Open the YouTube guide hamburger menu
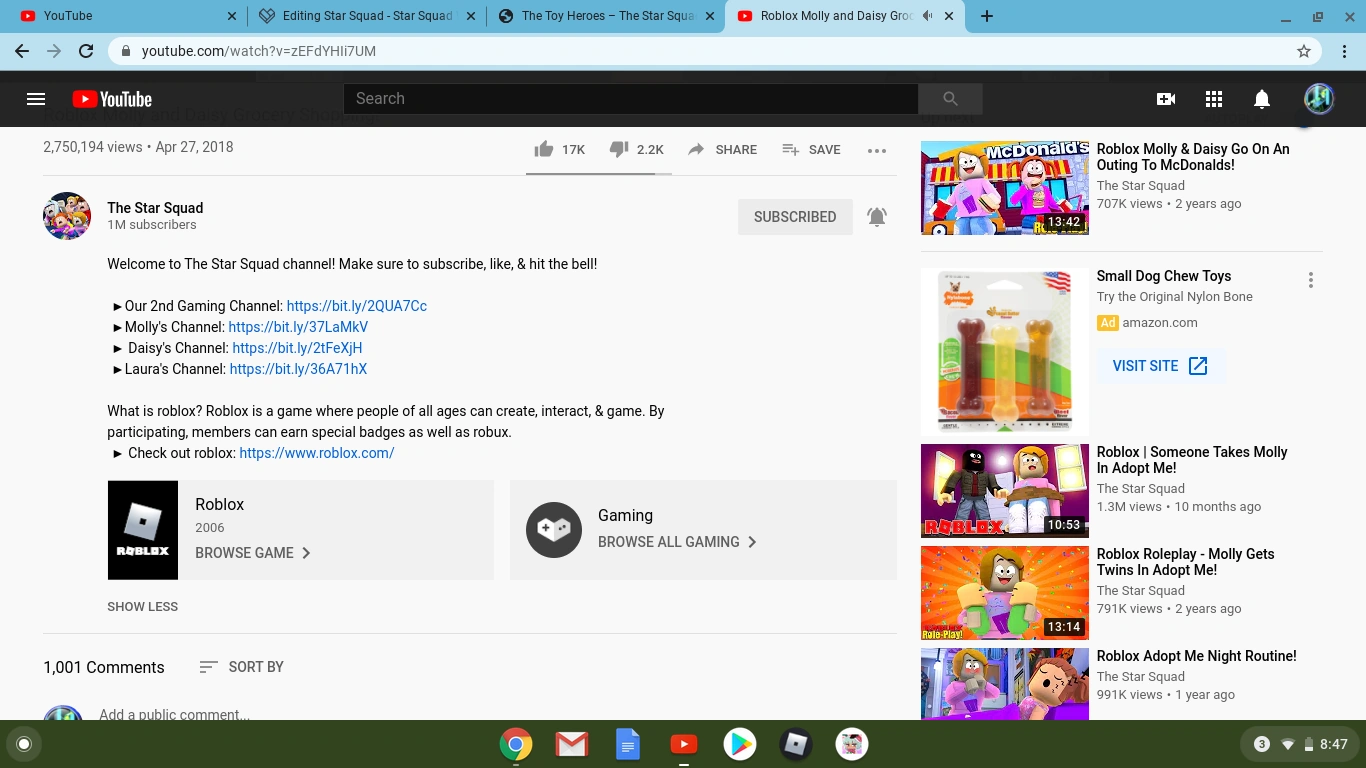 36,99
